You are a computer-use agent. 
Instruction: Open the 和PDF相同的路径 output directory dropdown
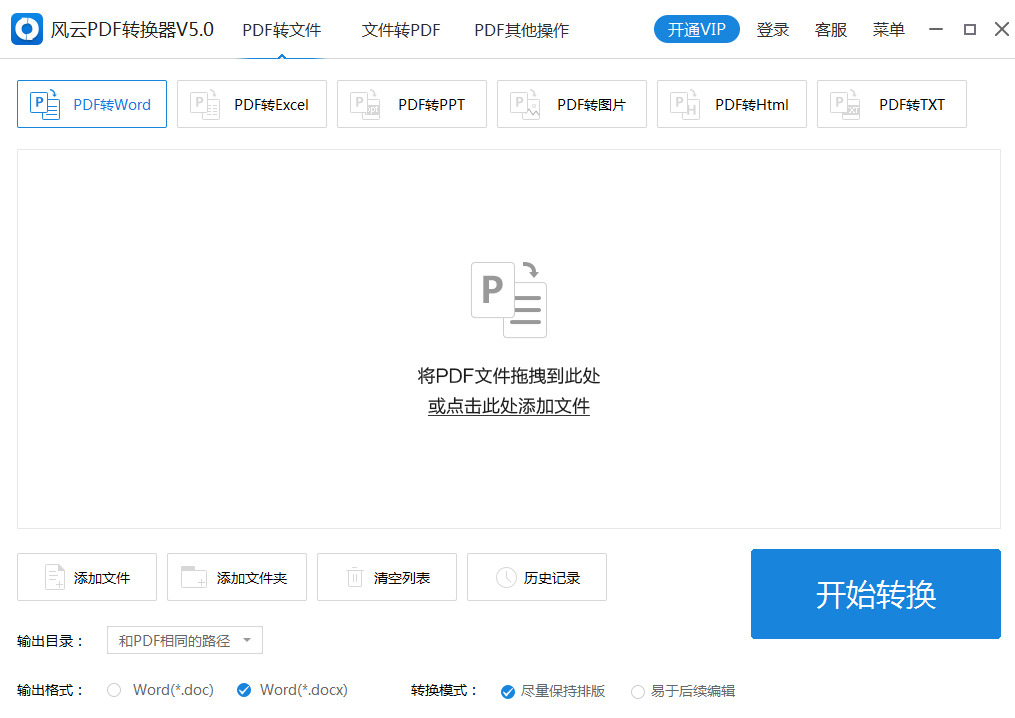point(184,640)
